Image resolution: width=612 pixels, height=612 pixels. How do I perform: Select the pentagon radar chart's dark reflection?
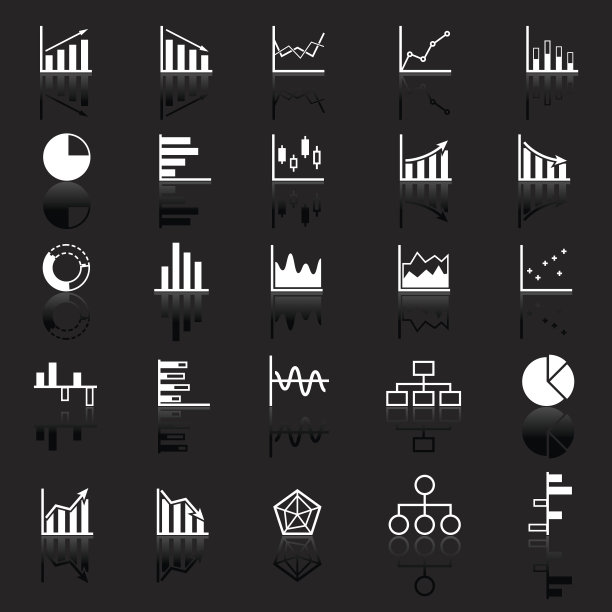click(x=297, y=559)
